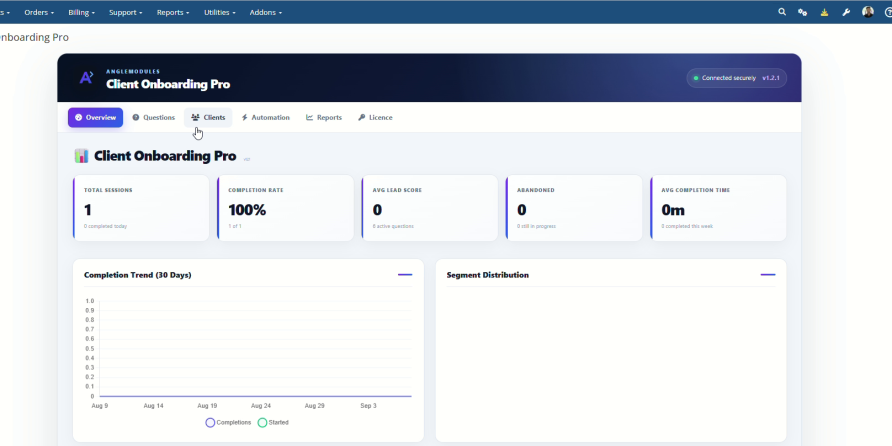The image size is (892, 446).
Task: Toggle the Completions legend series
Action: click(228, 423)
